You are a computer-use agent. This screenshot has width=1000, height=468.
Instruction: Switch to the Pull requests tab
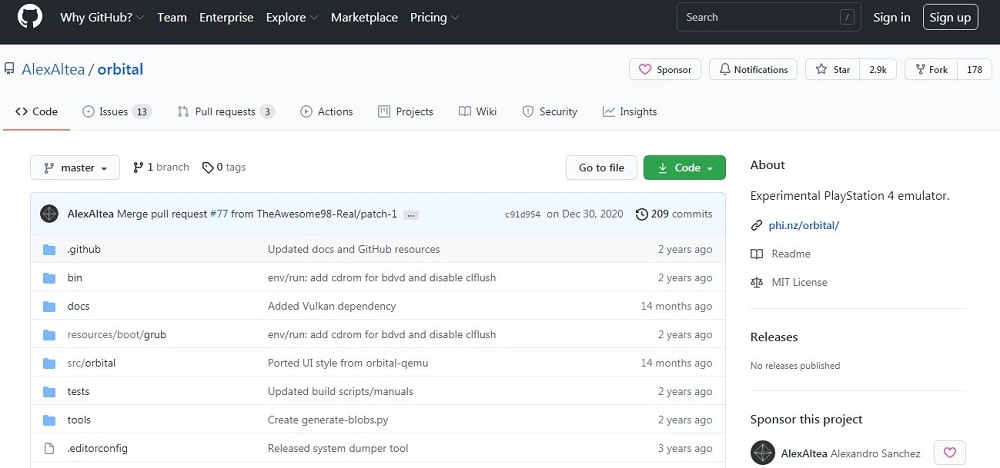[x=226, y=112]
